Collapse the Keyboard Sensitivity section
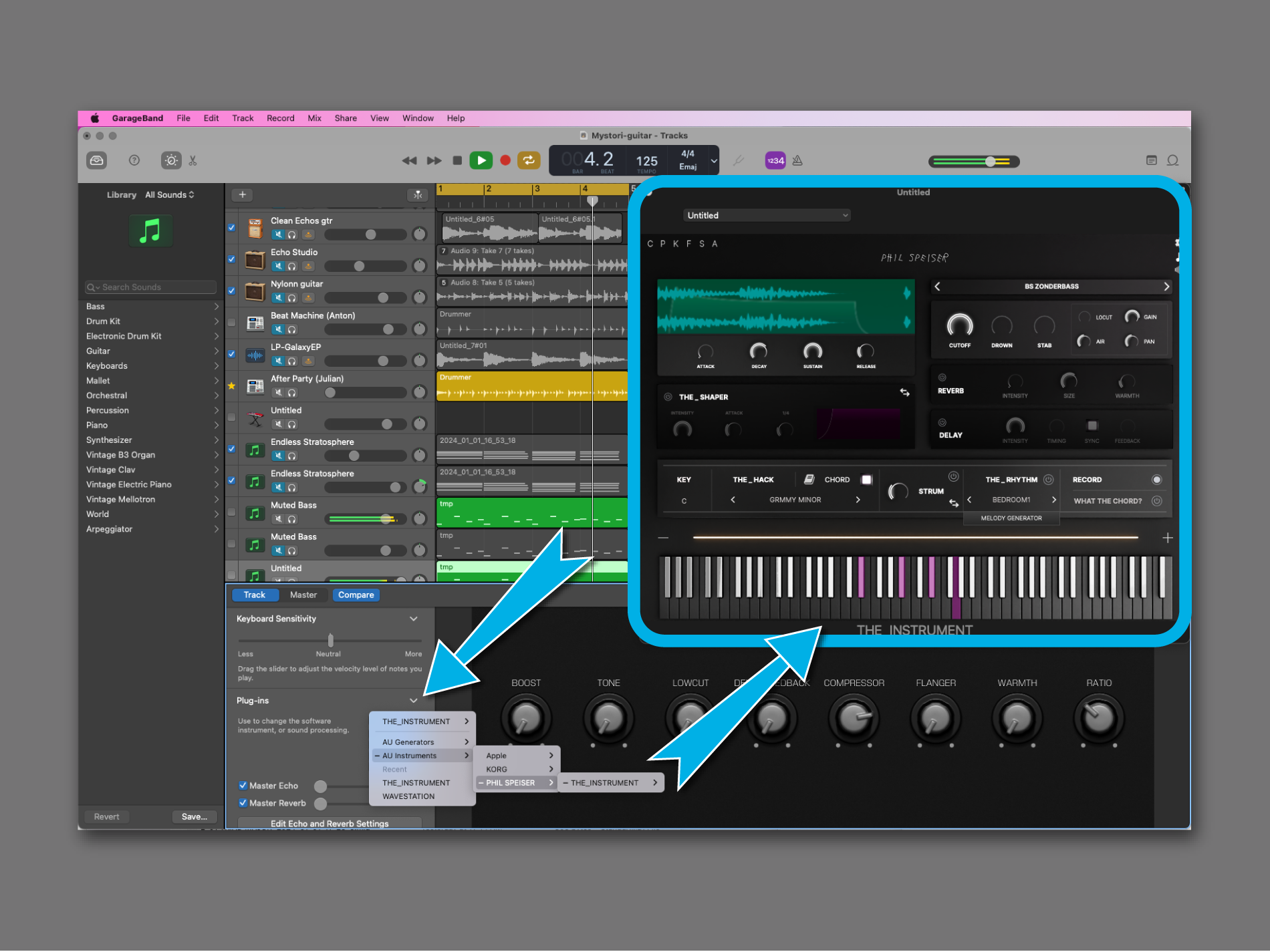The height and width of the screenshot is (952, 1270). (414, 619)
